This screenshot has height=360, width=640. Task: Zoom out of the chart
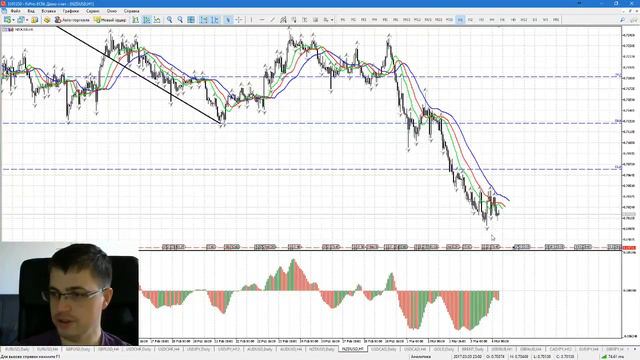tap(180, 20)
